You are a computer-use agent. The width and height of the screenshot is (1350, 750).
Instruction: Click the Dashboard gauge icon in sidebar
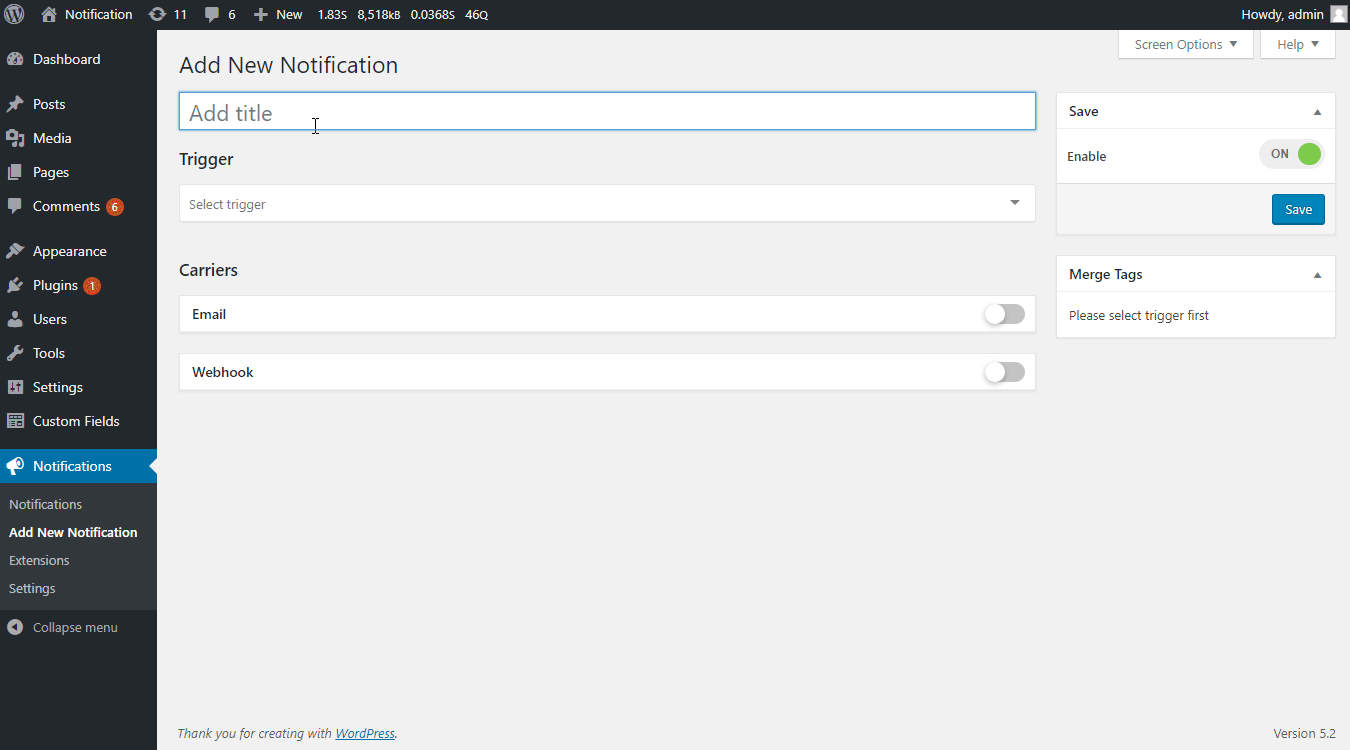tap(15, 59)
